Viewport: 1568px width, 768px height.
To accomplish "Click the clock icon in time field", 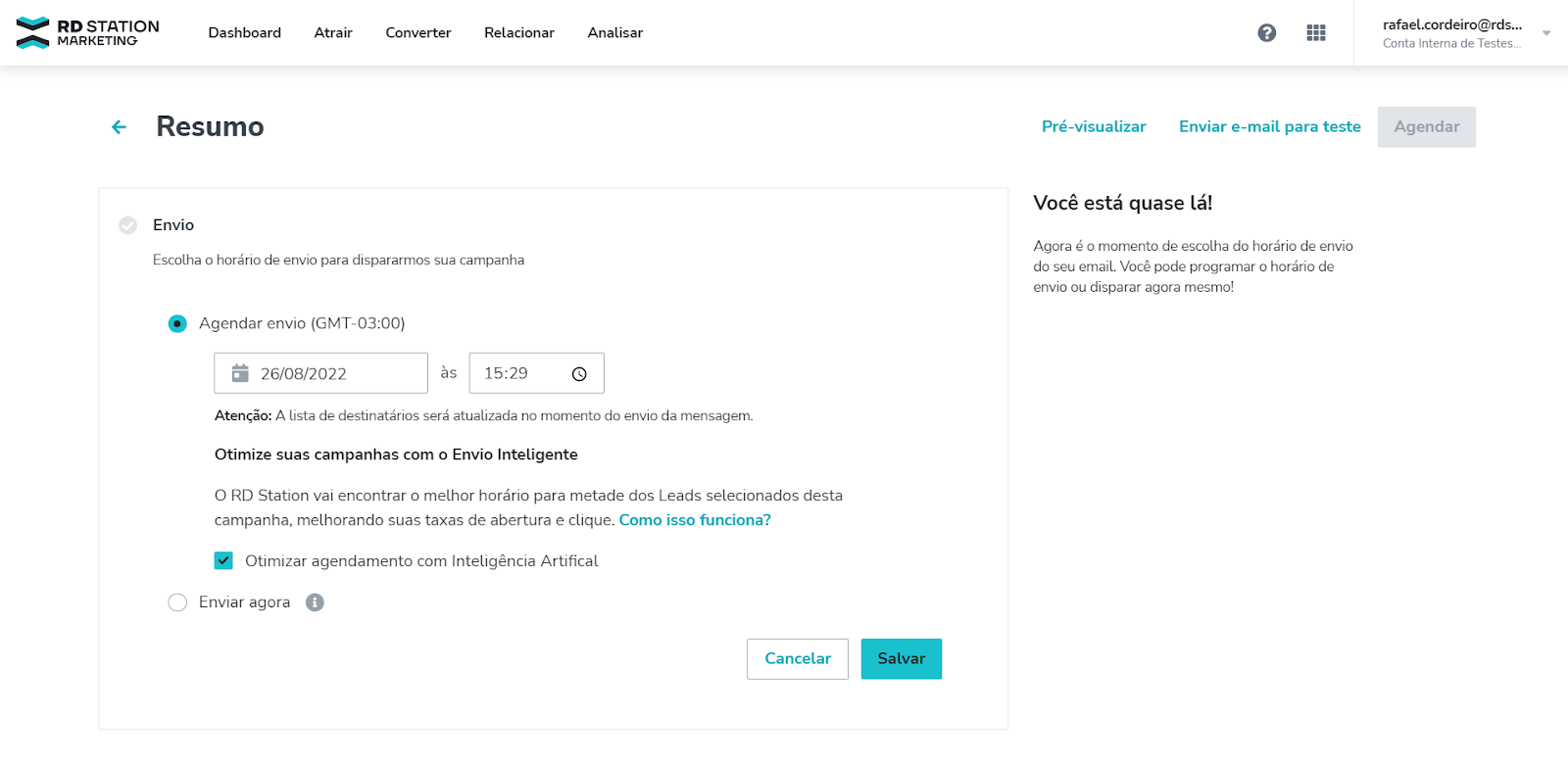I will pyautogui.click(x=579, y=374).
